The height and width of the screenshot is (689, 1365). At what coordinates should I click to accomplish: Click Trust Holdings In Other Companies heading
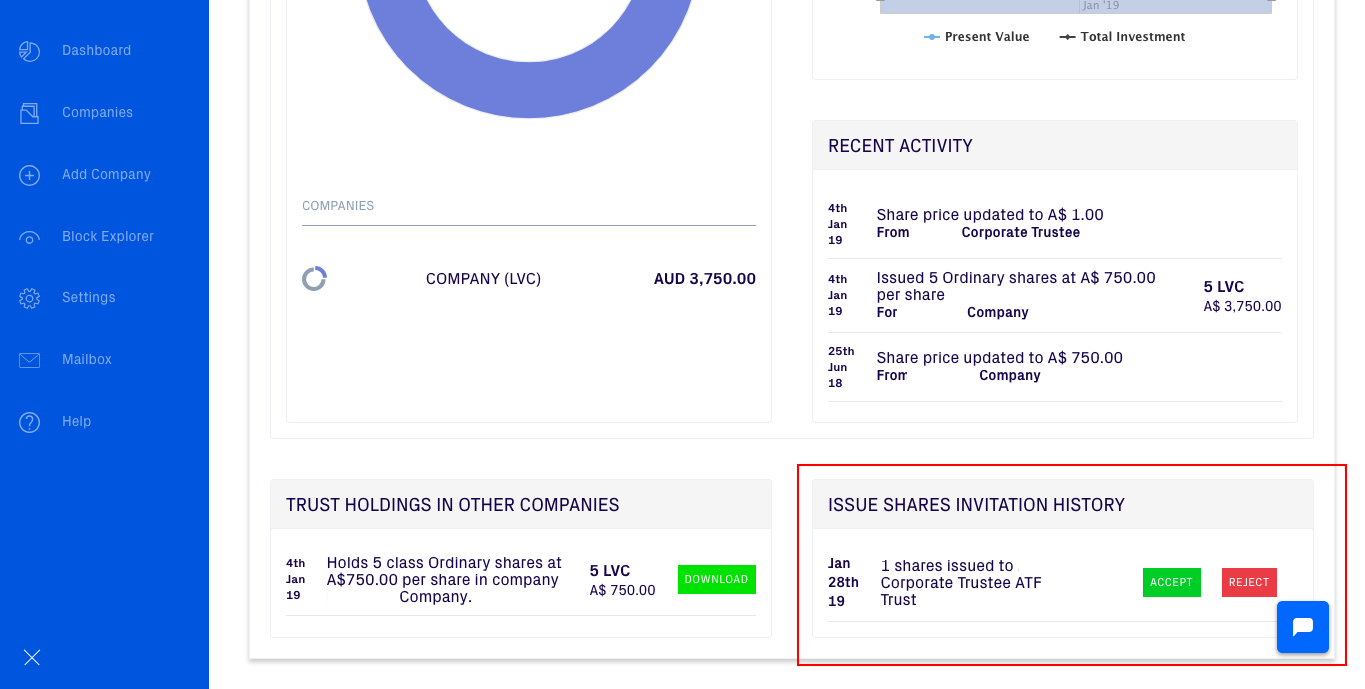(x=453, y=505)
